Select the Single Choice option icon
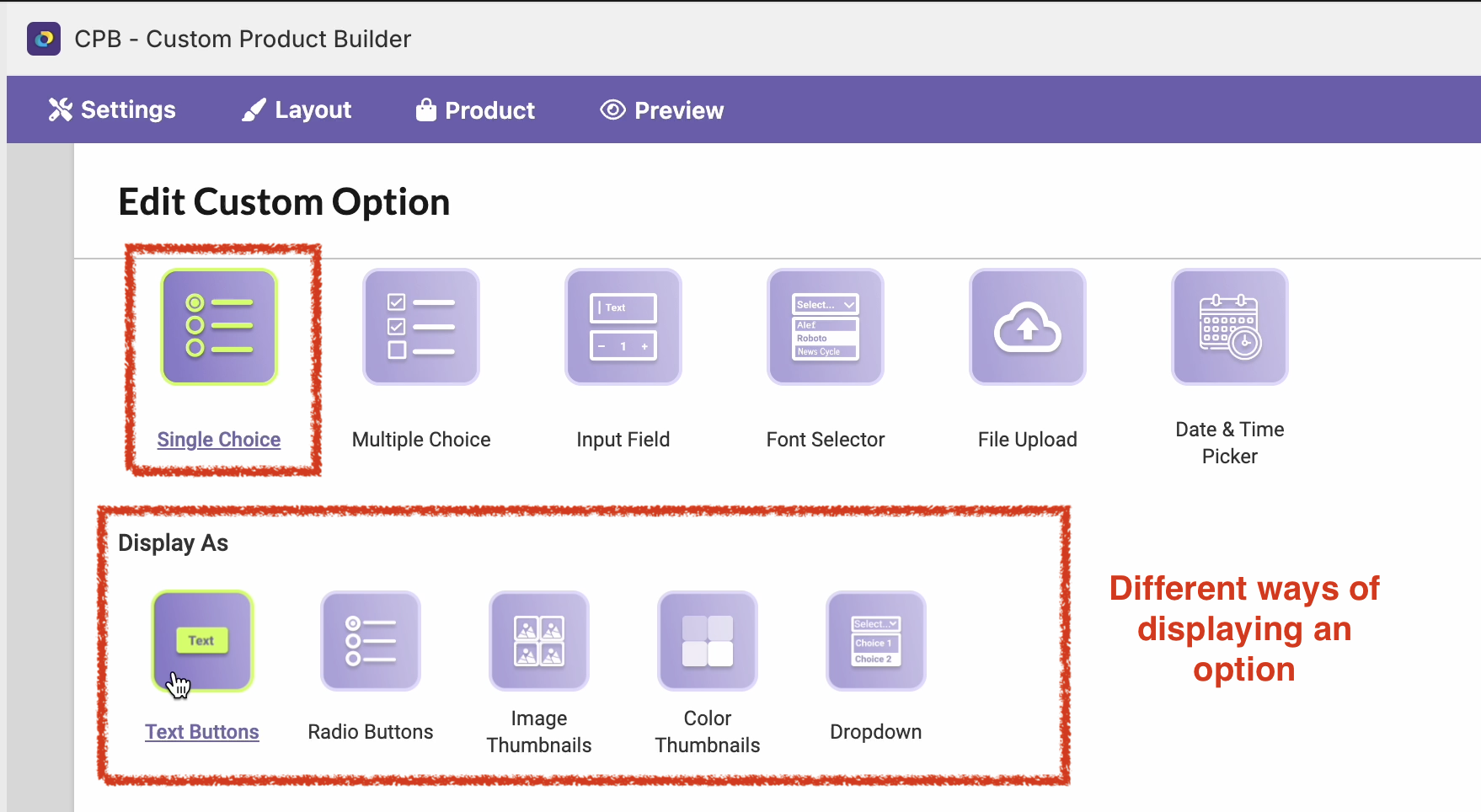The width and height of the screenshot is (1481, 812). pyautogui.click(x=219, y=327)
